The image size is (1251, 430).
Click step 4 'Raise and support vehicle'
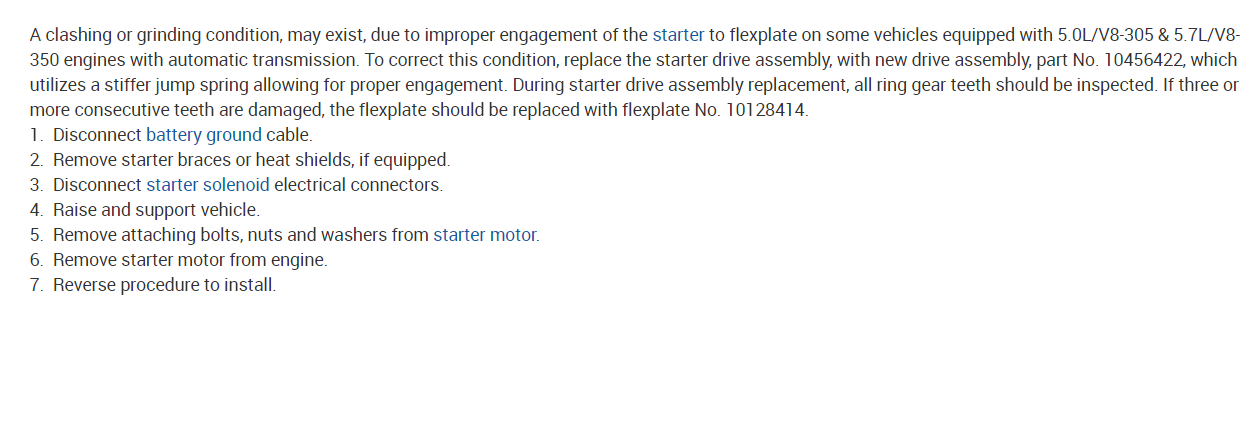point(156,210)
